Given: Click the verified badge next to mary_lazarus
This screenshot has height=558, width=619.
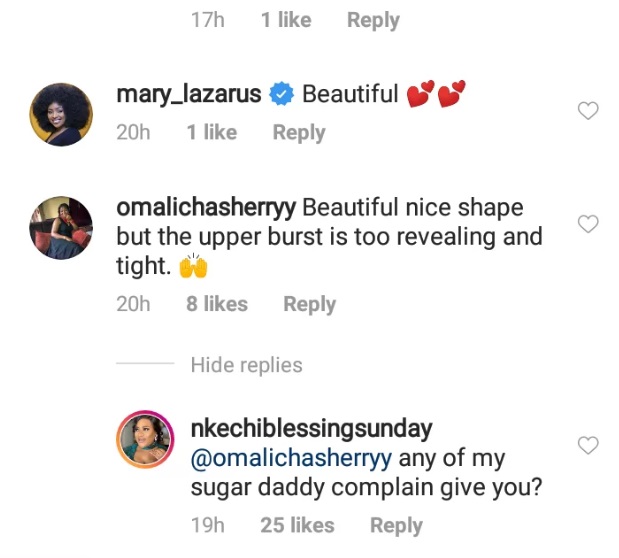Looking at the screenshot, I should click(282, 95).
